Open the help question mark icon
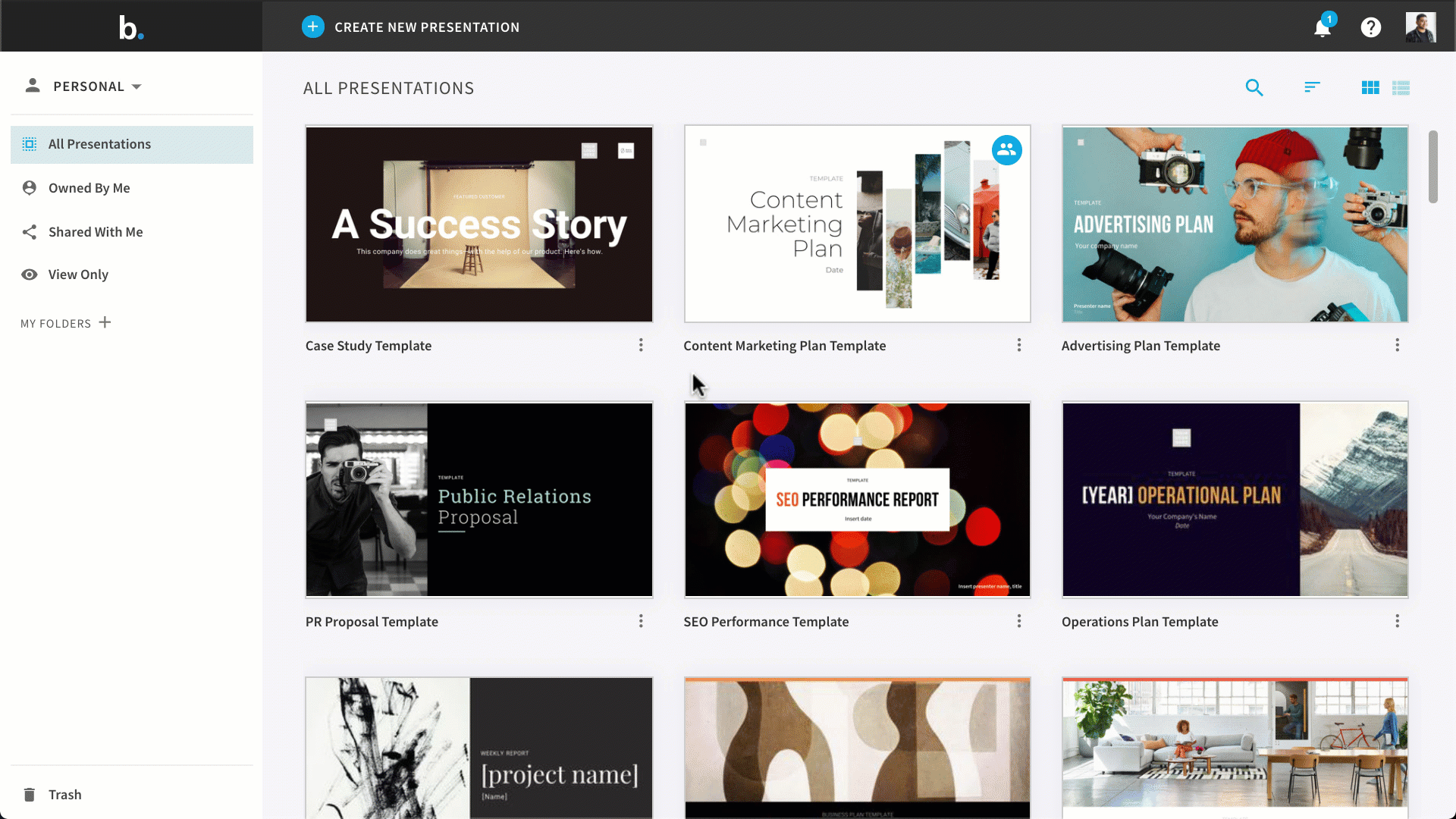Screen dimensions: 1456x819 click(1371, 27)
